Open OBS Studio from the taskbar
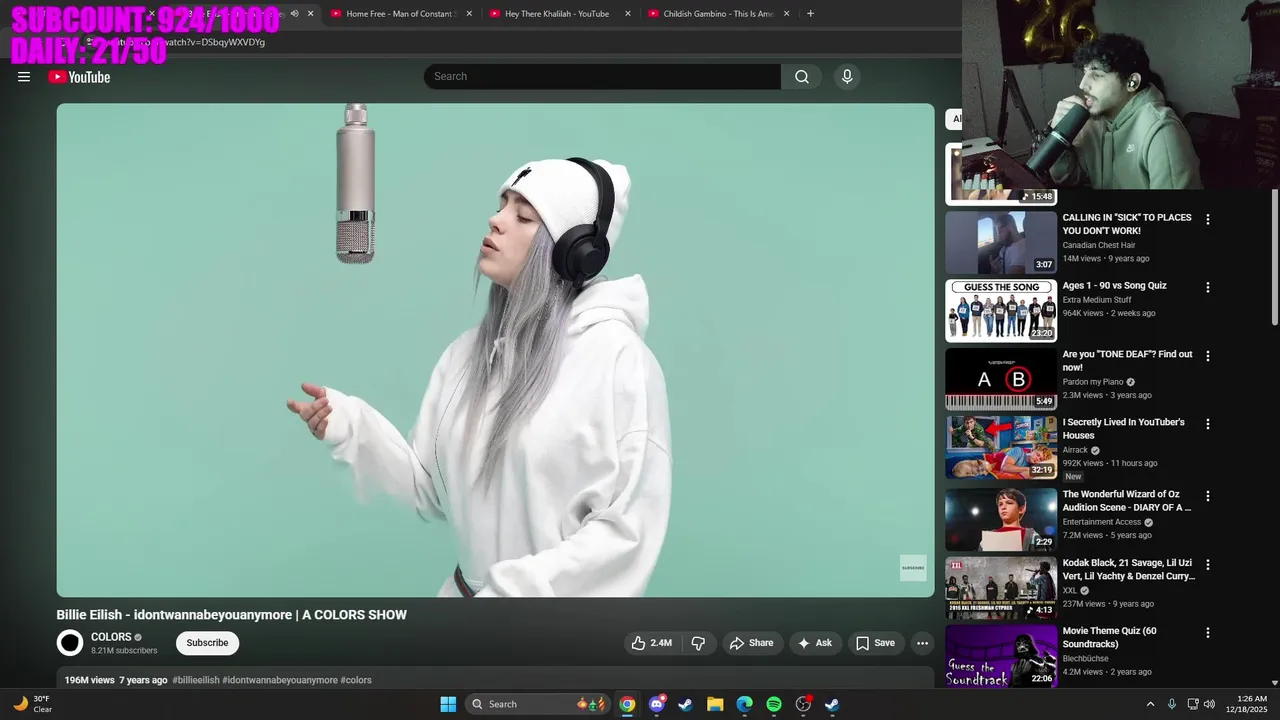1280x720 pixels. pos(803,704)
